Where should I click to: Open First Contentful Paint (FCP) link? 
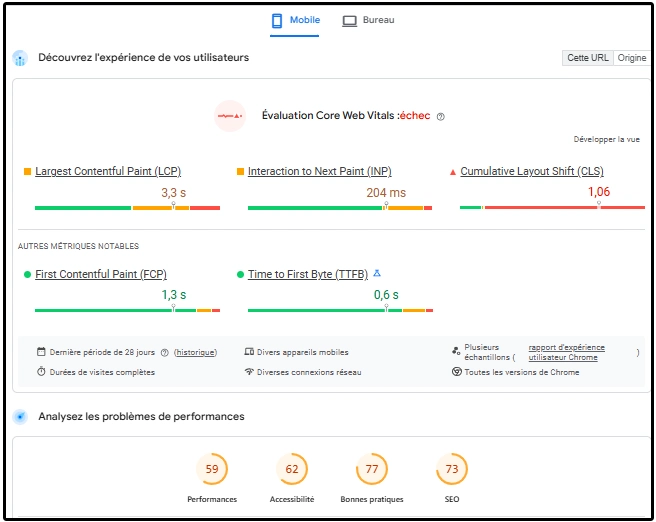(101, 274)
